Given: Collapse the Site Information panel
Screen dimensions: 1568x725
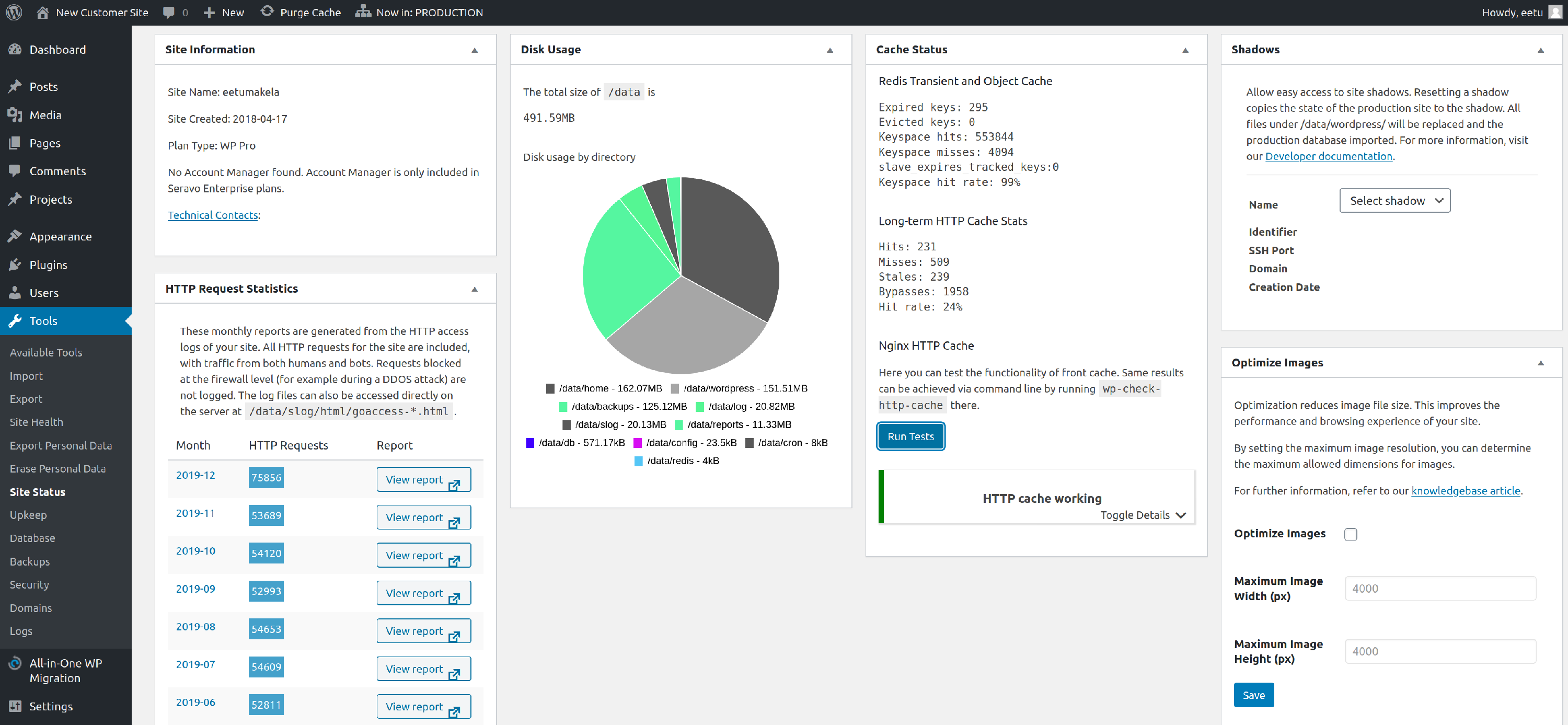Looking at the screenshot, I should pos(475,50).
